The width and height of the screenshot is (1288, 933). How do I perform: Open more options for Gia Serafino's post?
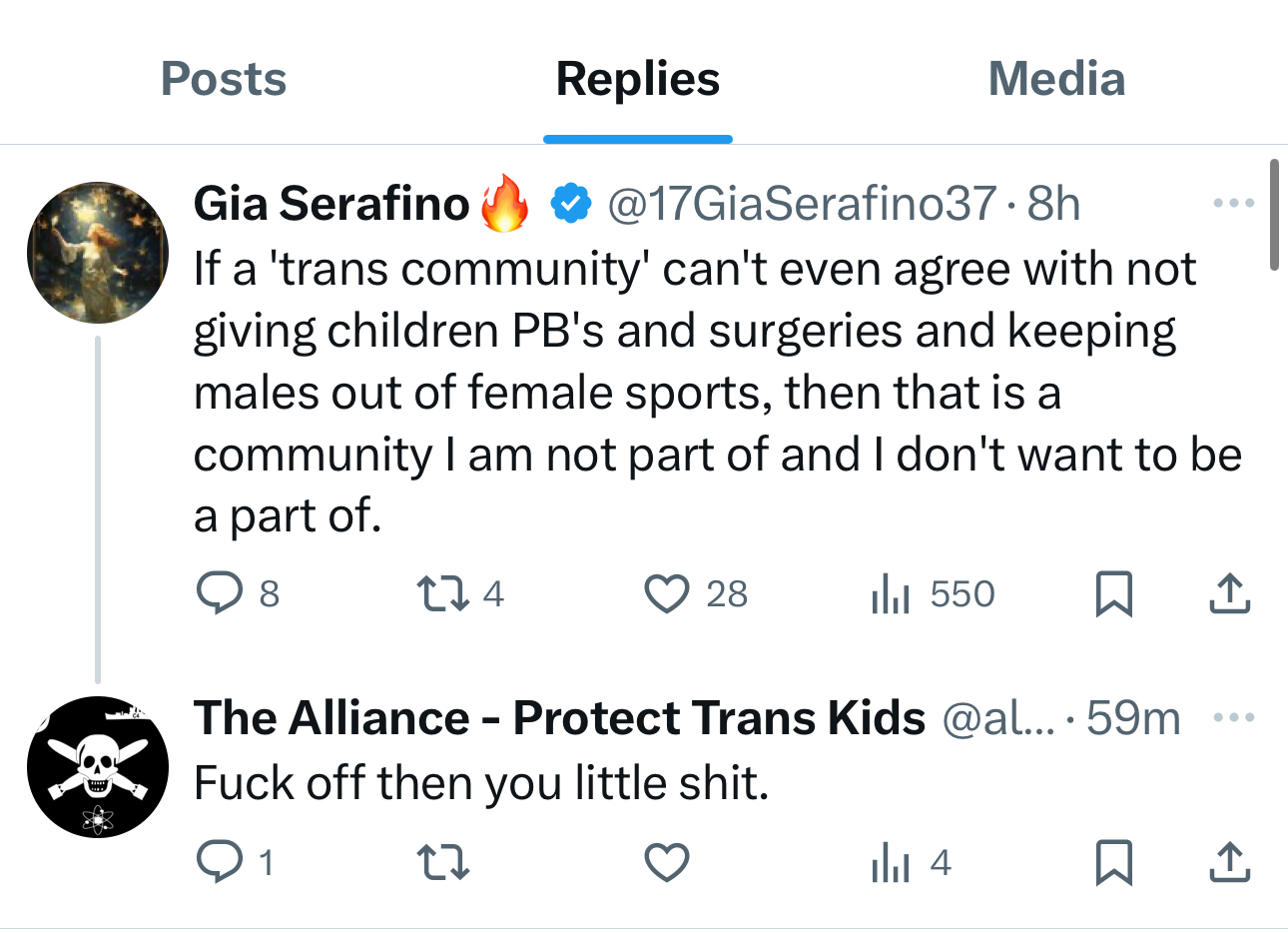pyautogui.click(x=1233, y=204)
